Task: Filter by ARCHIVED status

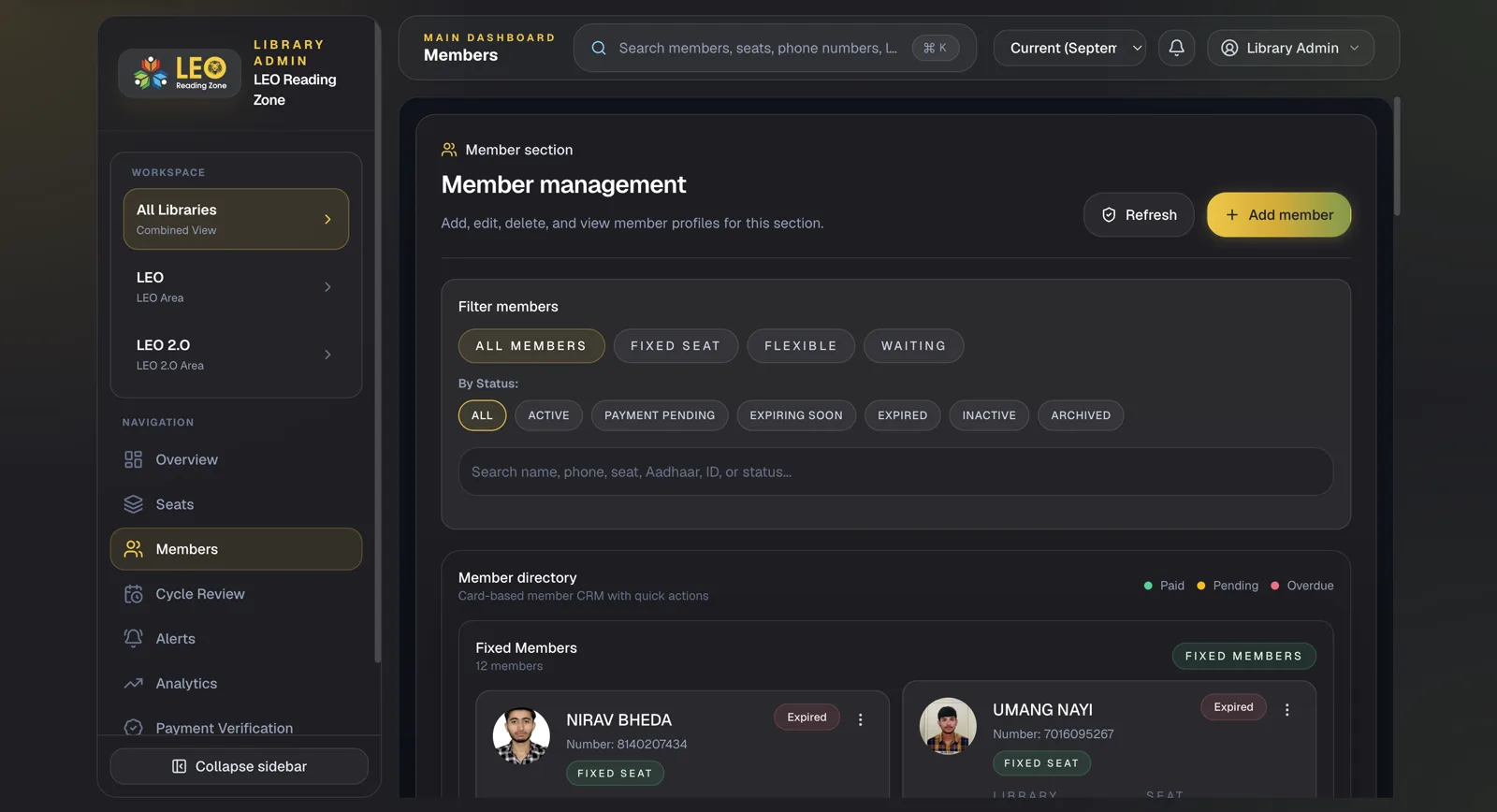Action: tap(1081, 415)
